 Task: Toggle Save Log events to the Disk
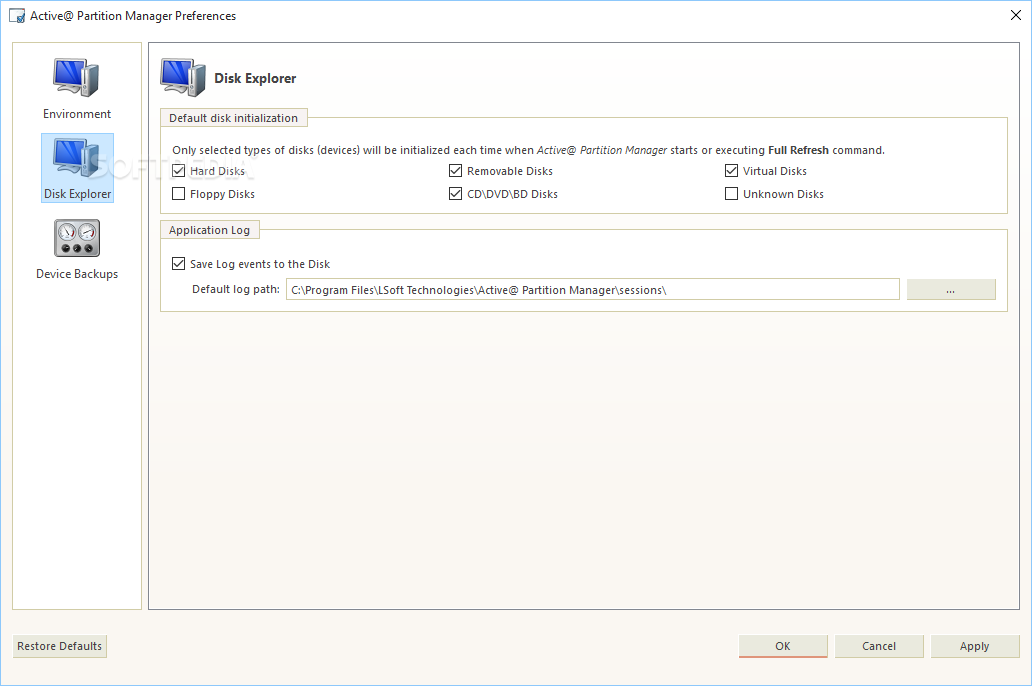[x=178, y=263]
